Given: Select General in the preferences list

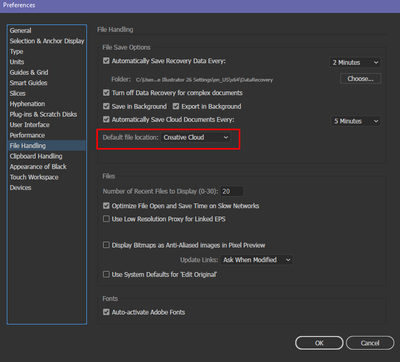Looking at the screenshot, I should point(20,30).
